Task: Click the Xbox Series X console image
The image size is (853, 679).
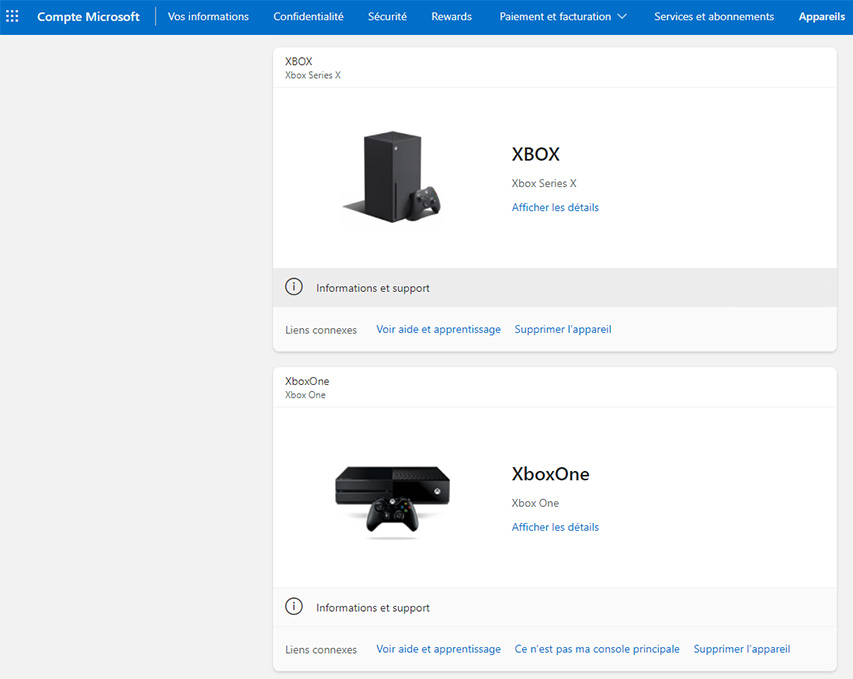Action: click(x=392, y=176)
